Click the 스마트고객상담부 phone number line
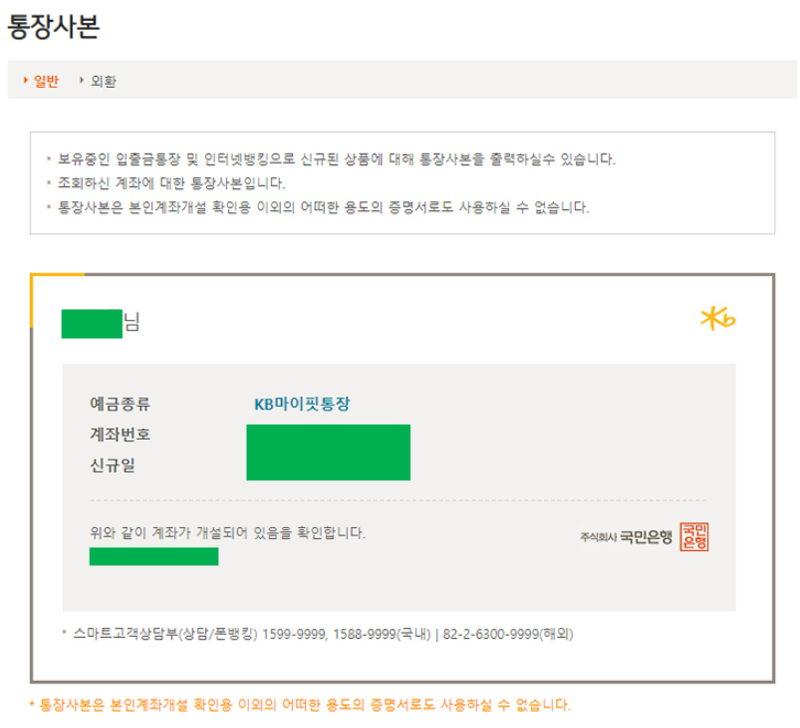 click(x=323, y=634)
